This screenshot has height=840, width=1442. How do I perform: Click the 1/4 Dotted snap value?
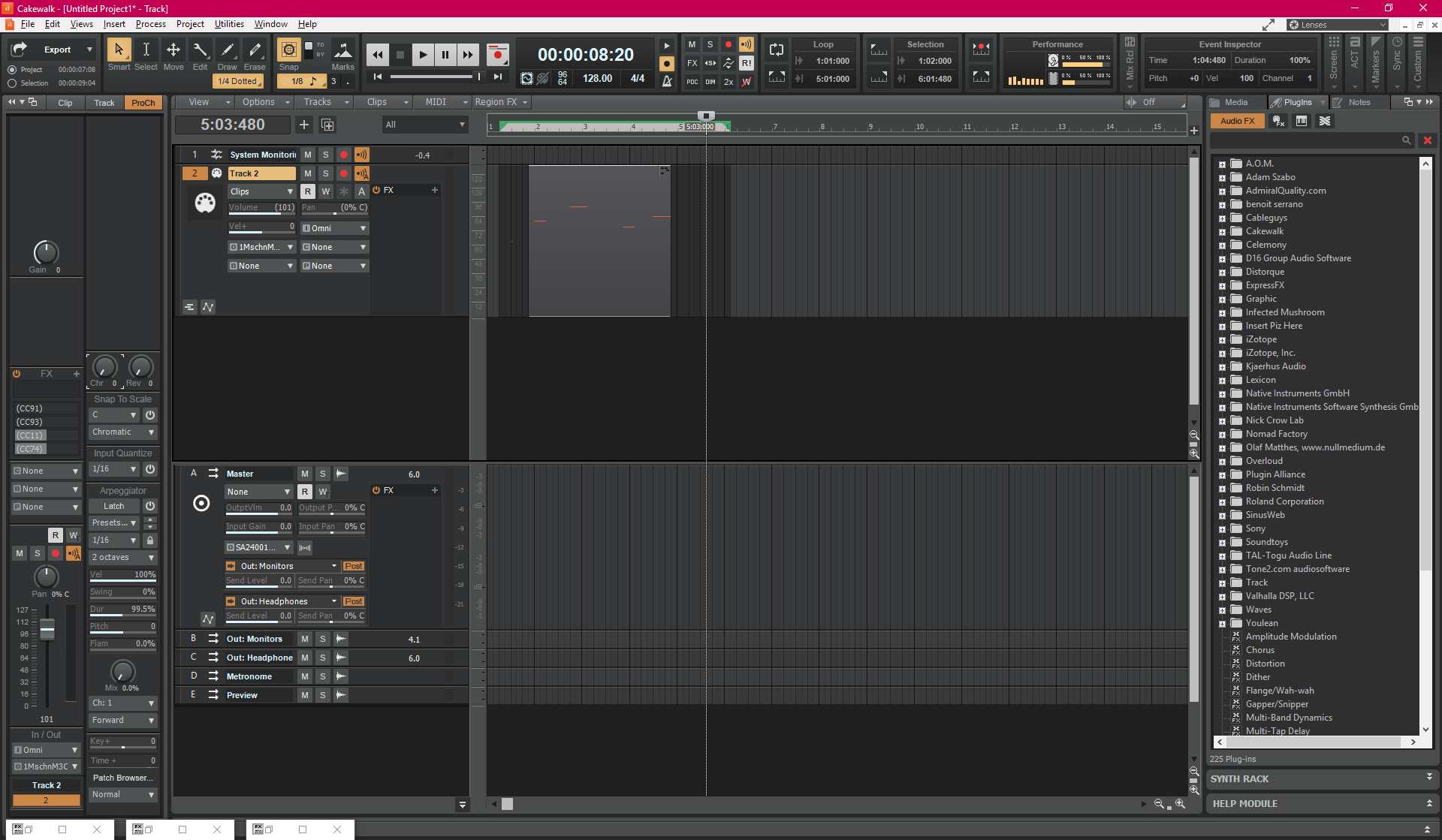237,81
